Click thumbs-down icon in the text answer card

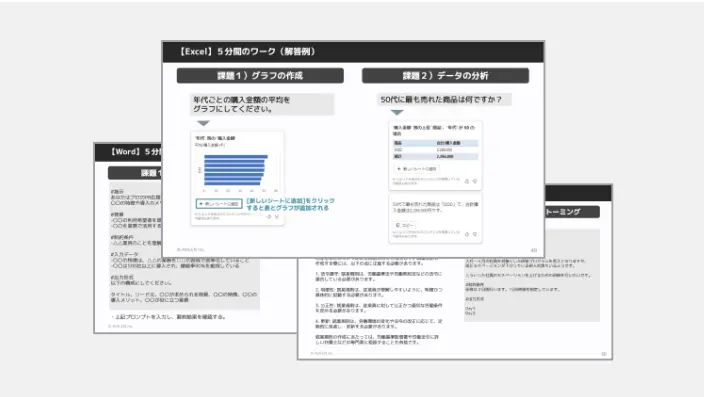coord(475,234)
